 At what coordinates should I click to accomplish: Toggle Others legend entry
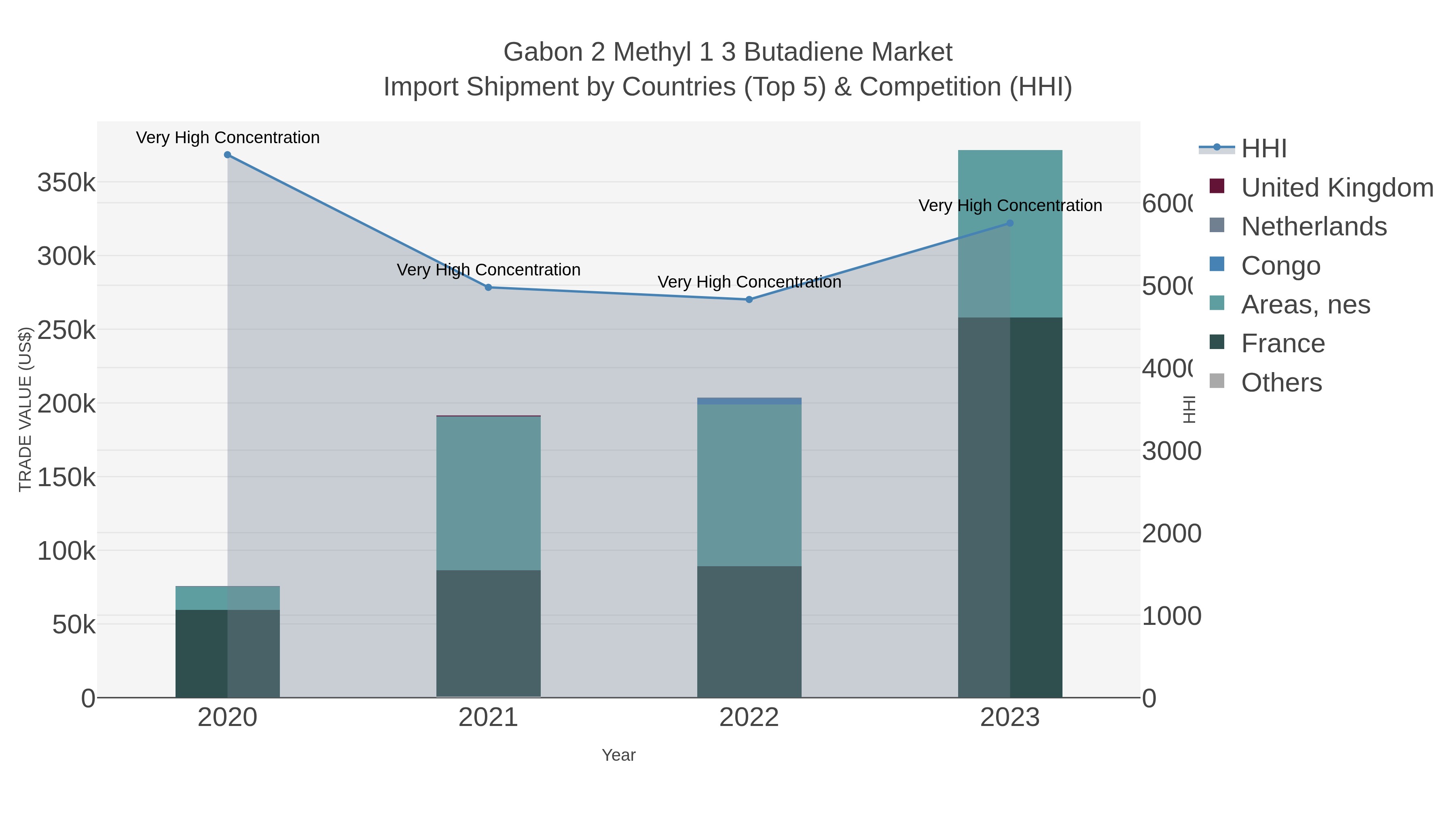[1265, 383]
